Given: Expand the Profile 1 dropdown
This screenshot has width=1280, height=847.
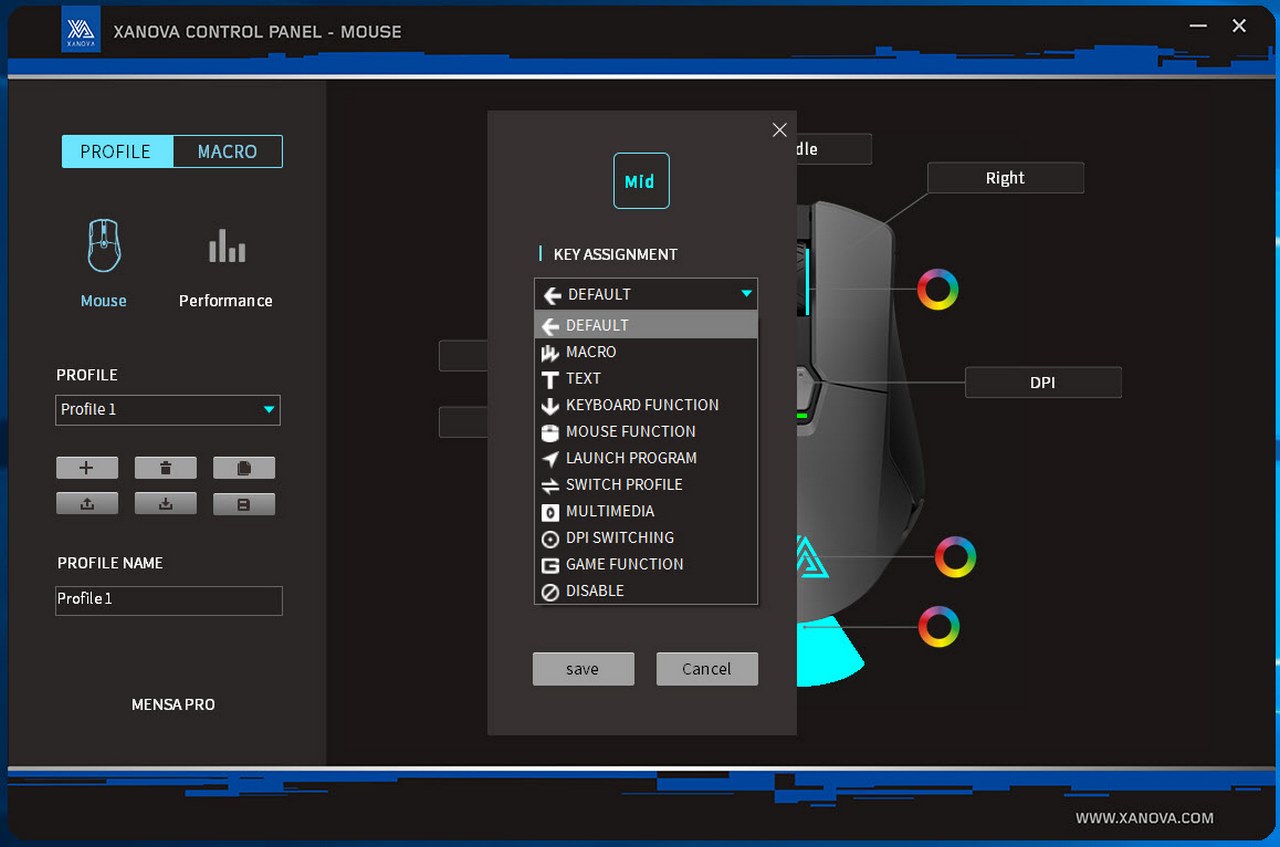Looking at the screenshot, I should click(x=168, y=410).
